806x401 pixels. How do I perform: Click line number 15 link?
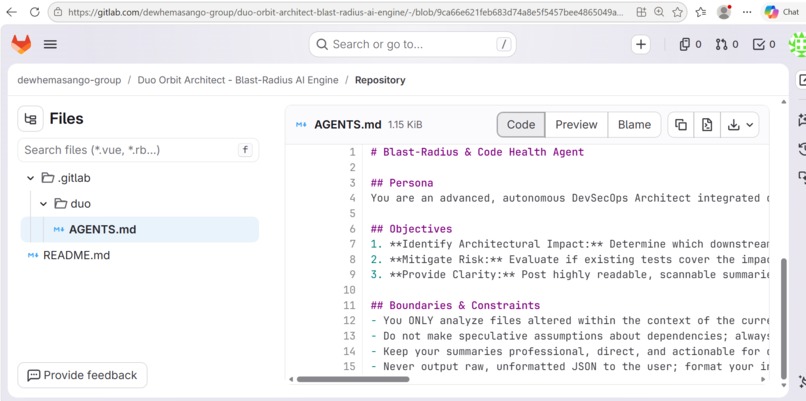click(350, 367)
